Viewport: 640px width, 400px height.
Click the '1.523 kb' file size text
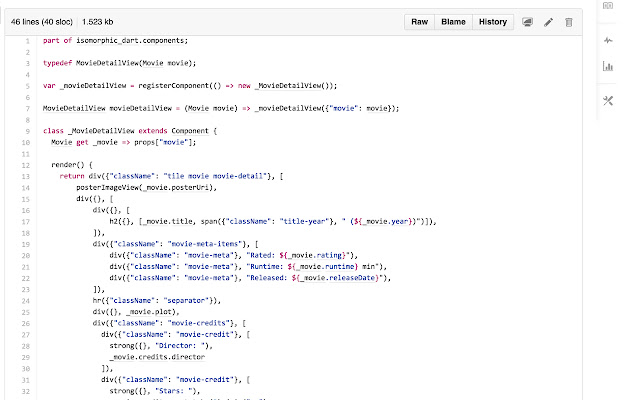click(x=98, y=22)
